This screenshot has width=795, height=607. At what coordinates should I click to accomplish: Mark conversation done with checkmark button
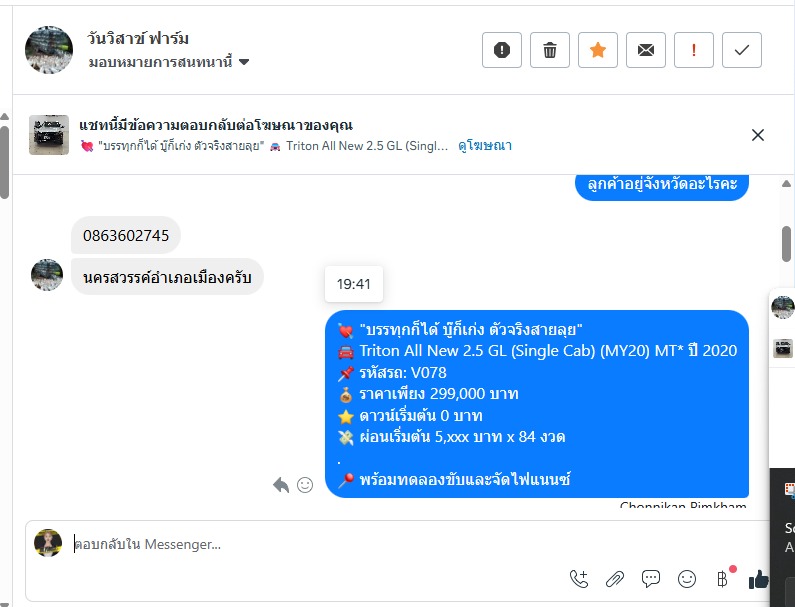point(742,50)
